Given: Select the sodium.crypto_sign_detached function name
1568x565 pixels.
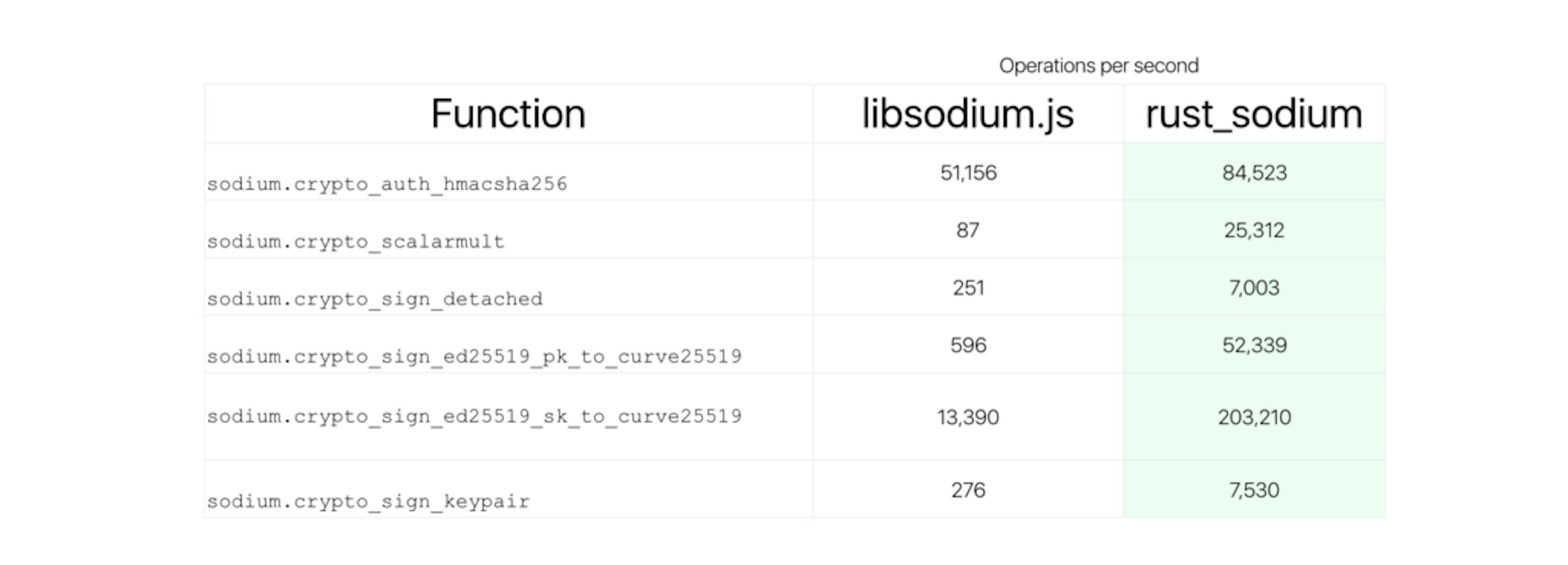Looking at the screenshot, I should (x=374, y=299).
